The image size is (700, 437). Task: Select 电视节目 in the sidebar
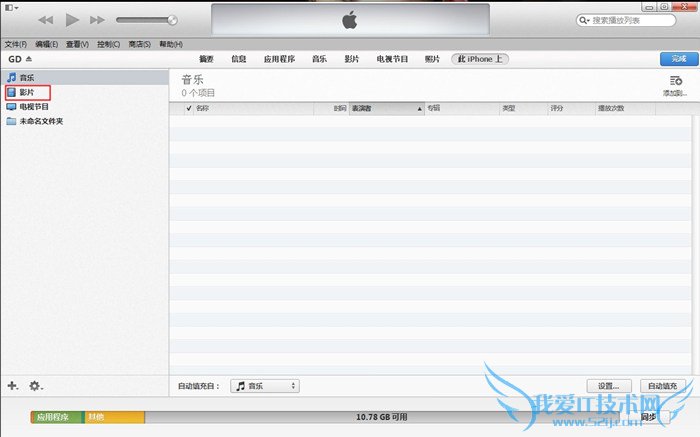34,107
